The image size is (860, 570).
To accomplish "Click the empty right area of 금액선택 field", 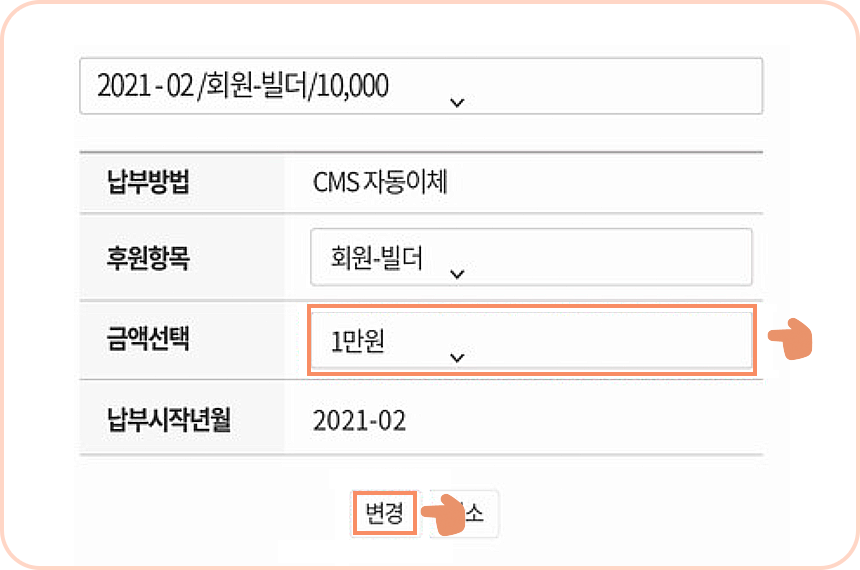I will tap(609, 340).
